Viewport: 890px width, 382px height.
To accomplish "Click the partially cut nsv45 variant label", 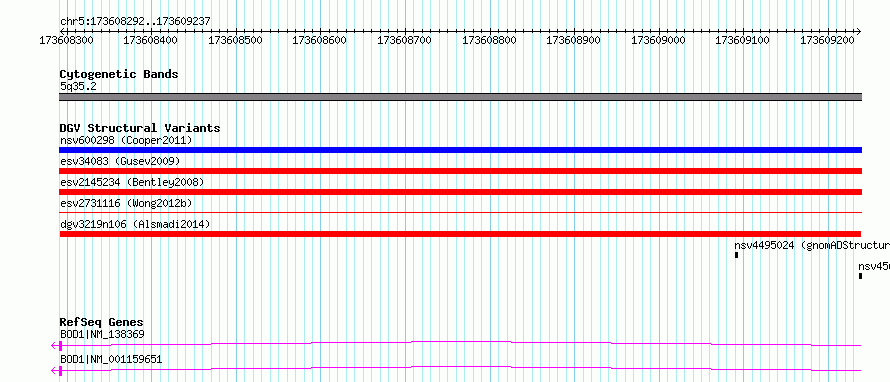I will pyautogui.click(x=874, y=266).
